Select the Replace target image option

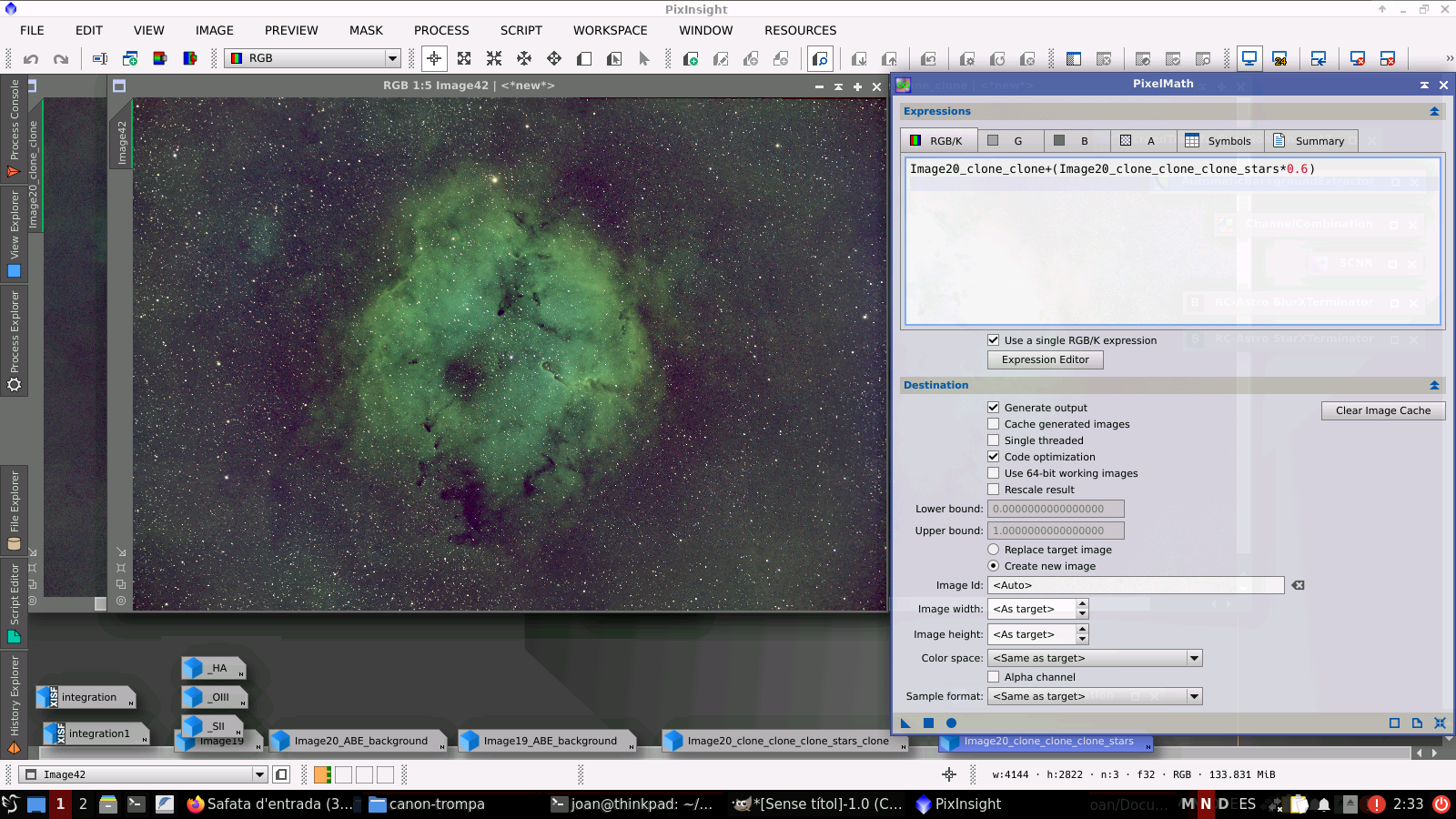[994, 550]
